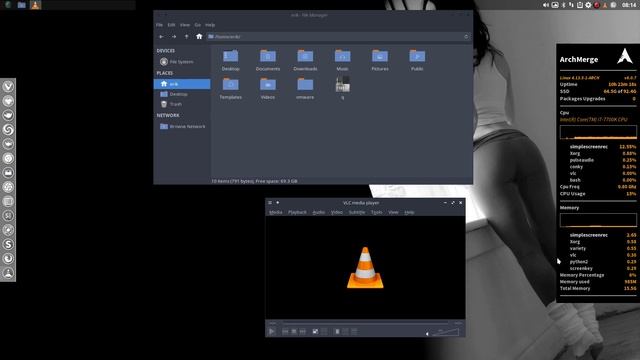The width and height of the screenshot is (640, 360).
Task: Click network icon in system tray
Action: pyautogui.click(x=571, y=5)
